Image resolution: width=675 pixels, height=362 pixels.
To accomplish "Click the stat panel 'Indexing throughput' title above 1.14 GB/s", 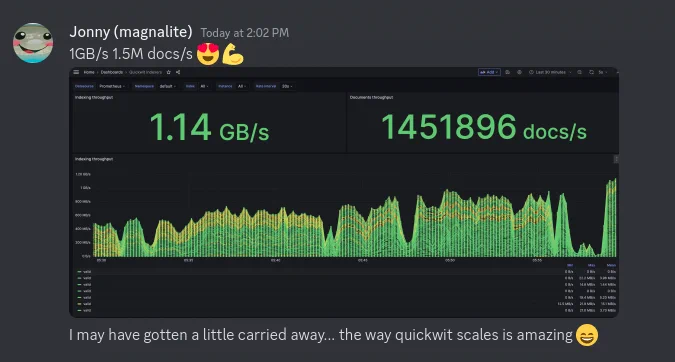I will (x=94, y=97).
